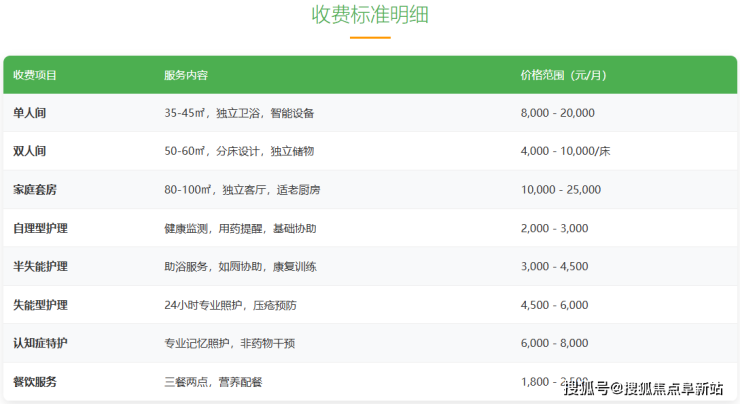Select the 单人间 row label
Screen dimensions: 740x404
pyautogui.click(x=29, y=114)
